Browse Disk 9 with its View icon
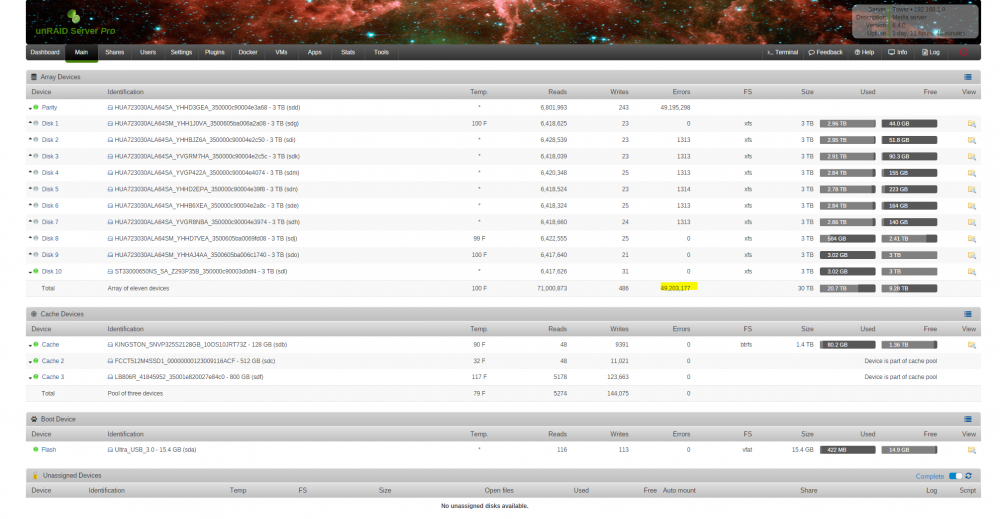 pyautogui.click(x=971, y=255)
